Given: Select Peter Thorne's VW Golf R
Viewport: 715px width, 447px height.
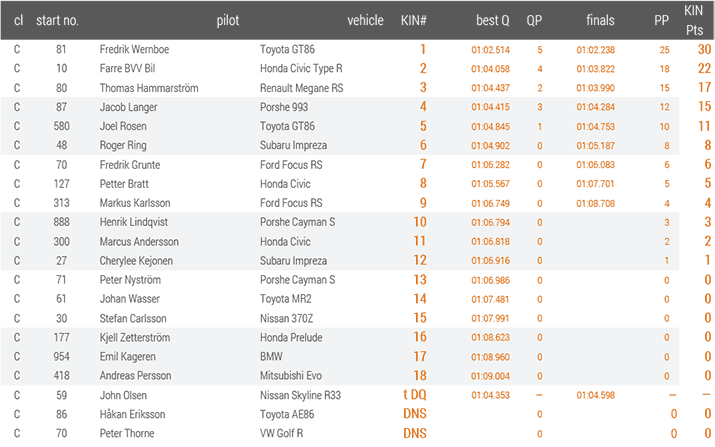Looking at the screenshot, I should click(281, 433).
